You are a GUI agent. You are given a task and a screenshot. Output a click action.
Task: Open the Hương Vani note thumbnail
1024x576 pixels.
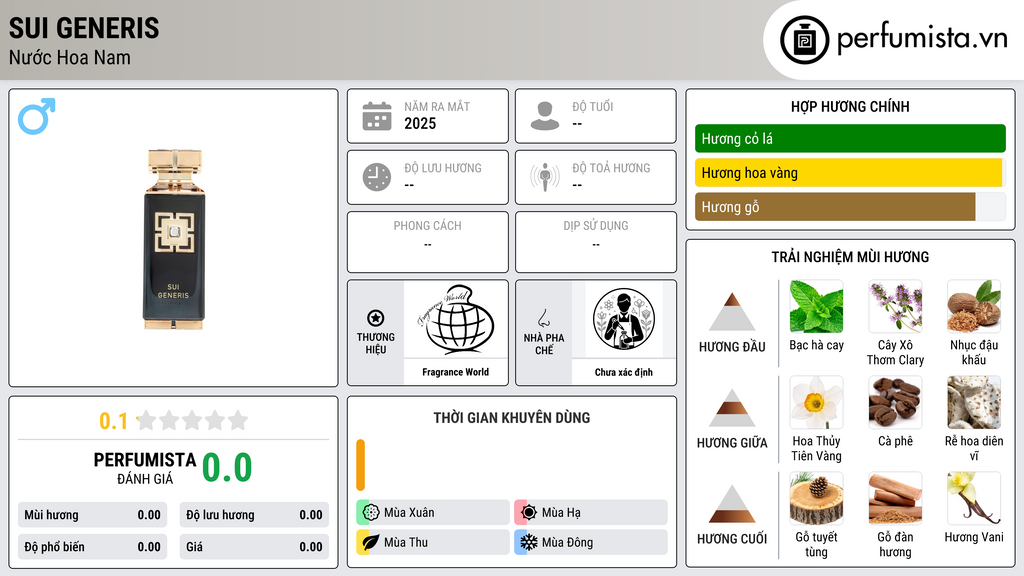tap(974, 499)
